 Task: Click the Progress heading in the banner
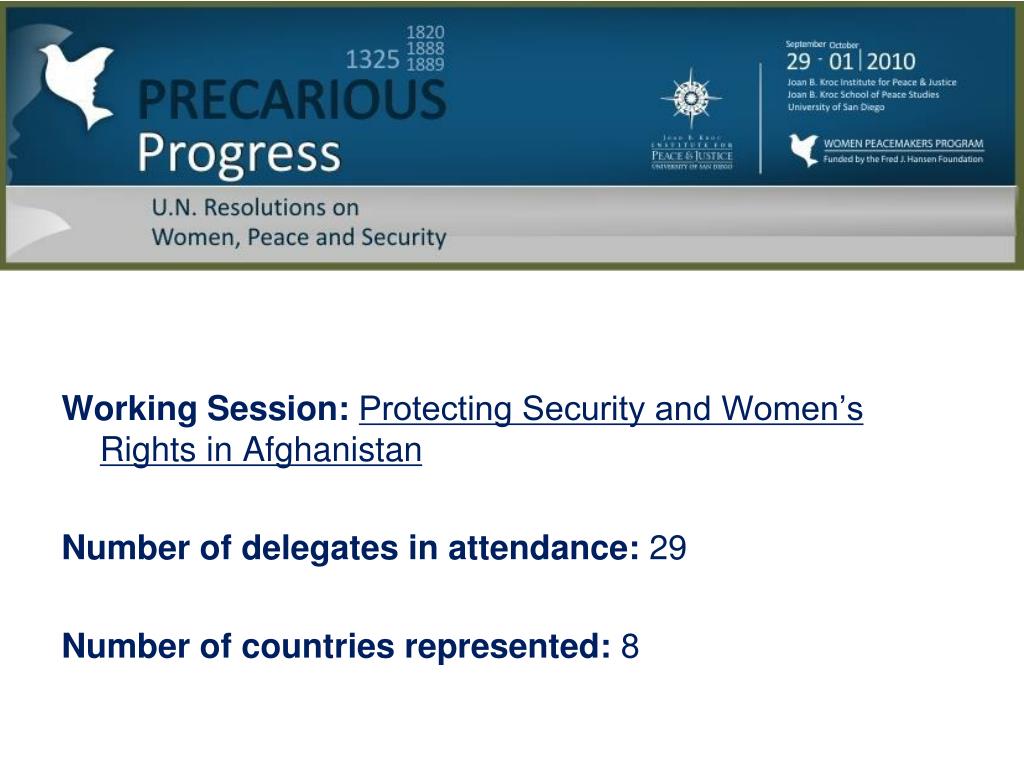pos(238,154)
